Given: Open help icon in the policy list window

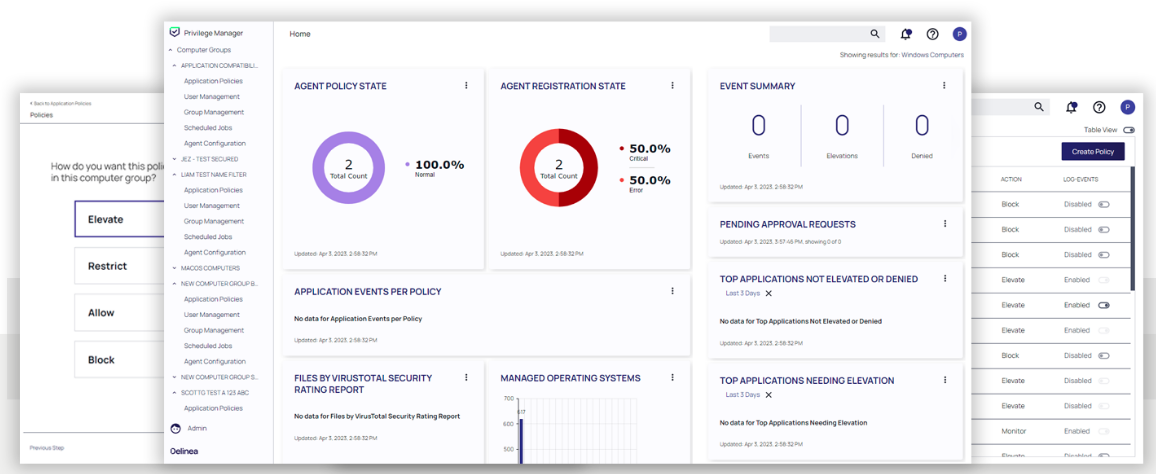Looking at the screenshot, I should (1099, 108).
